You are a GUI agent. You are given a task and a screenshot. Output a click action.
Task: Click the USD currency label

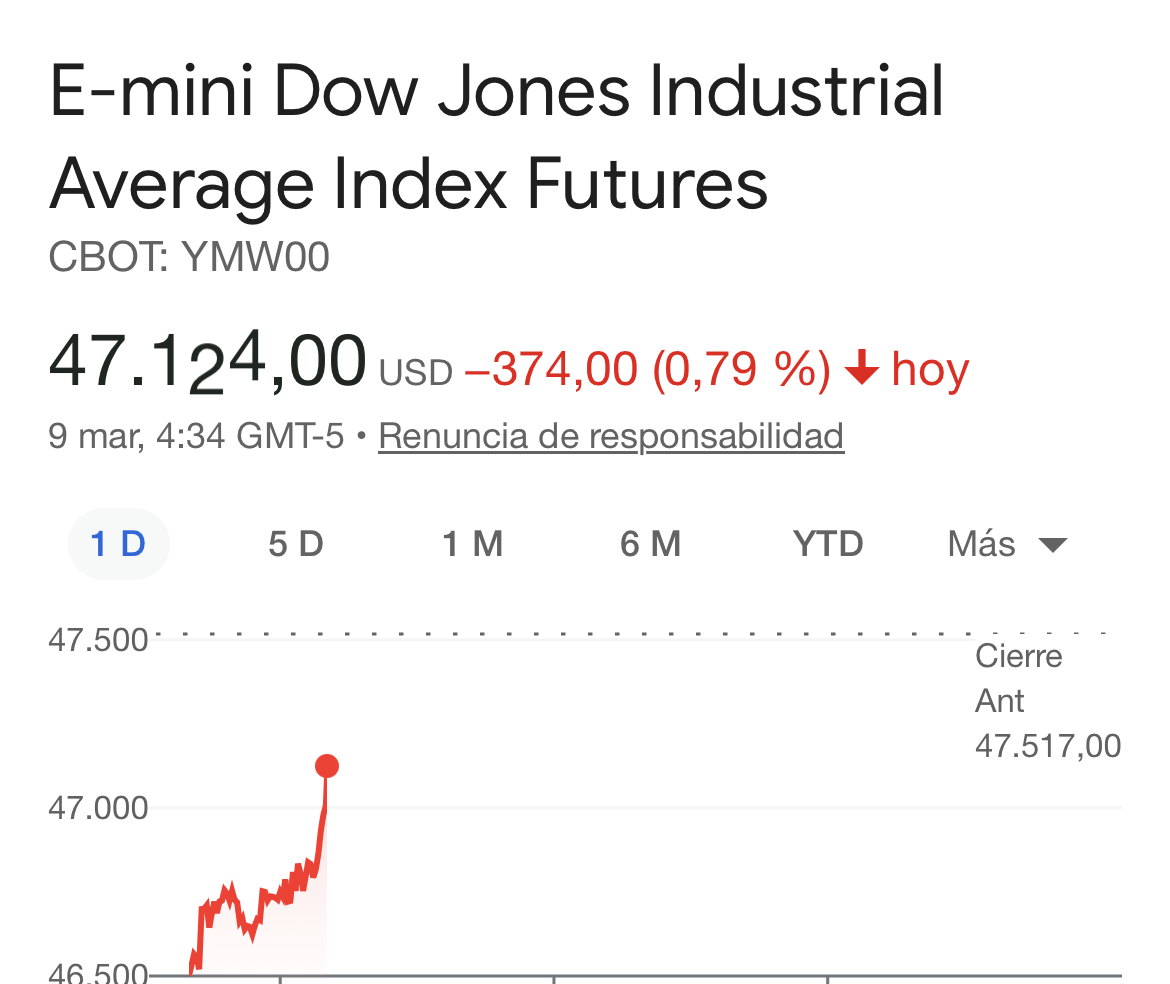pyautogui.click(x=416, y=373)
